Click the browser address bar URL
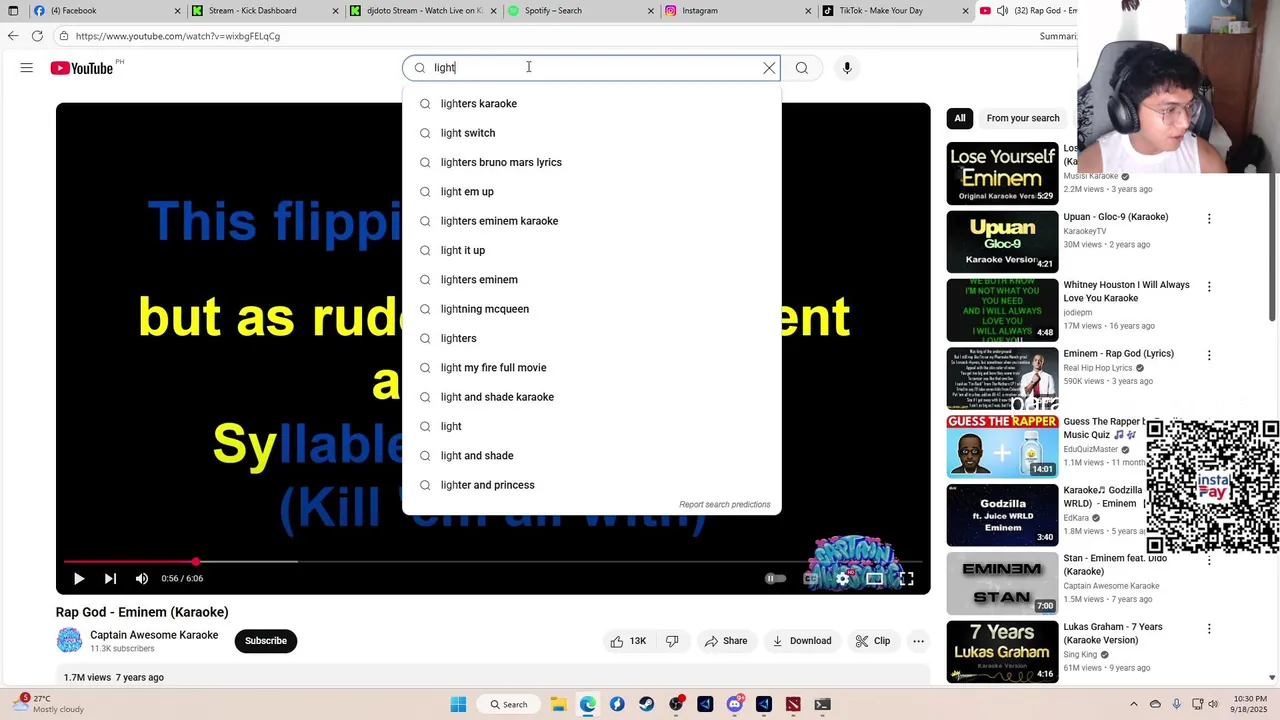Image resolution: width=1280 pixels, height=720 pixels. [x=178, y=36]
